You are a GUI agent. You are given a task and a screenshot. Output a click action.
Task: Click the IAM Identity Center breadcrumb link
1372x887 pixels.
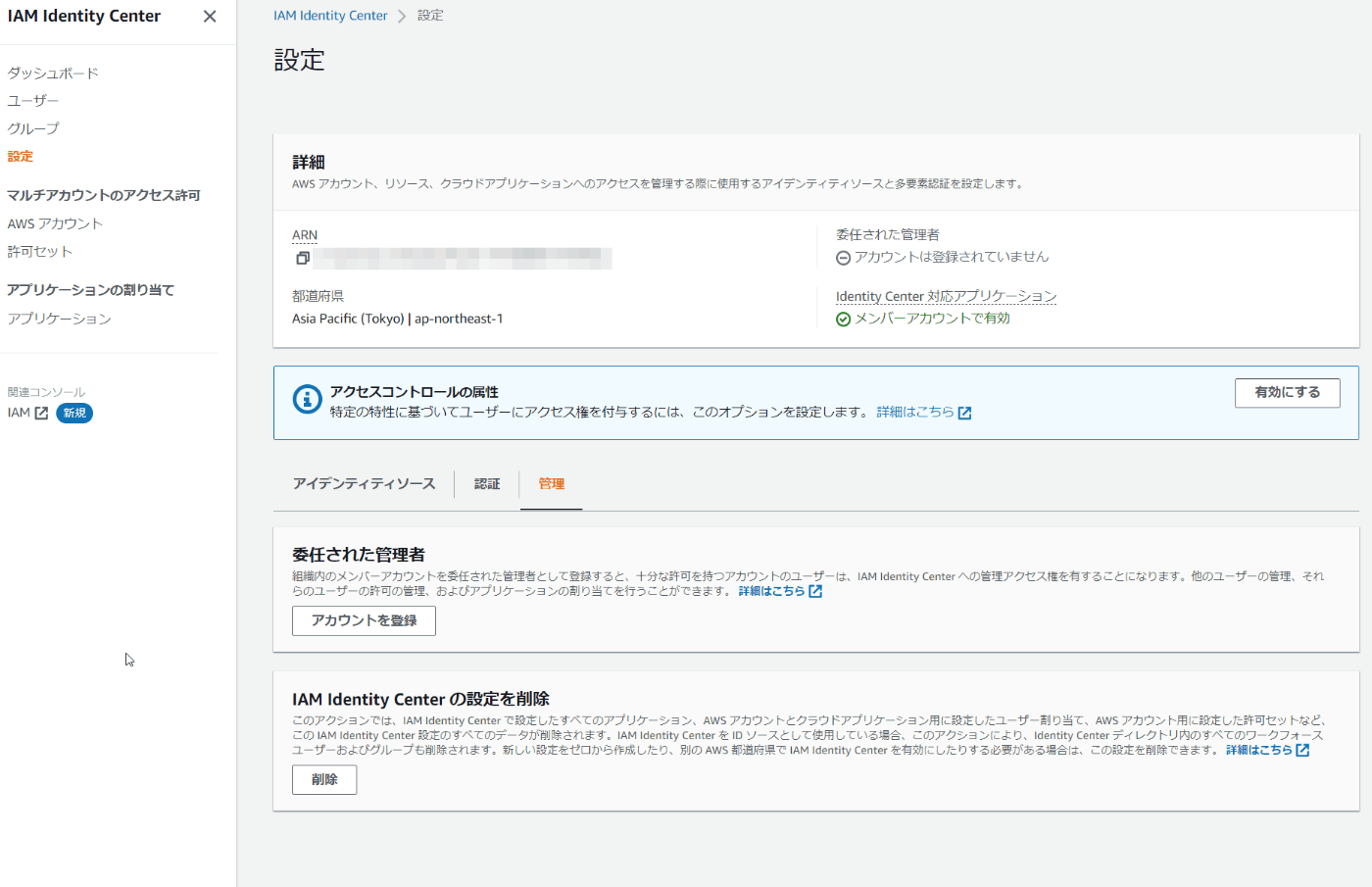pos(330,16)
